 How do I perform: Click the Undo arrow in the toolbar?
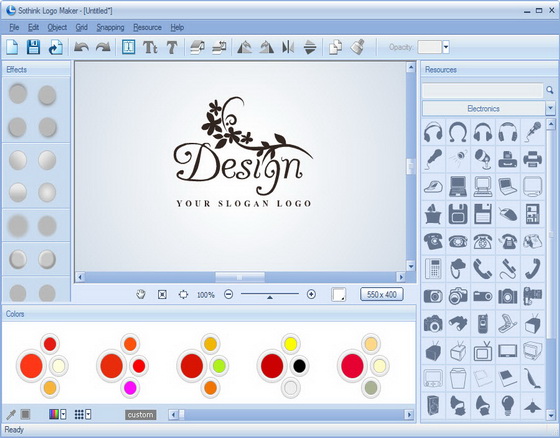click(81, 47)
